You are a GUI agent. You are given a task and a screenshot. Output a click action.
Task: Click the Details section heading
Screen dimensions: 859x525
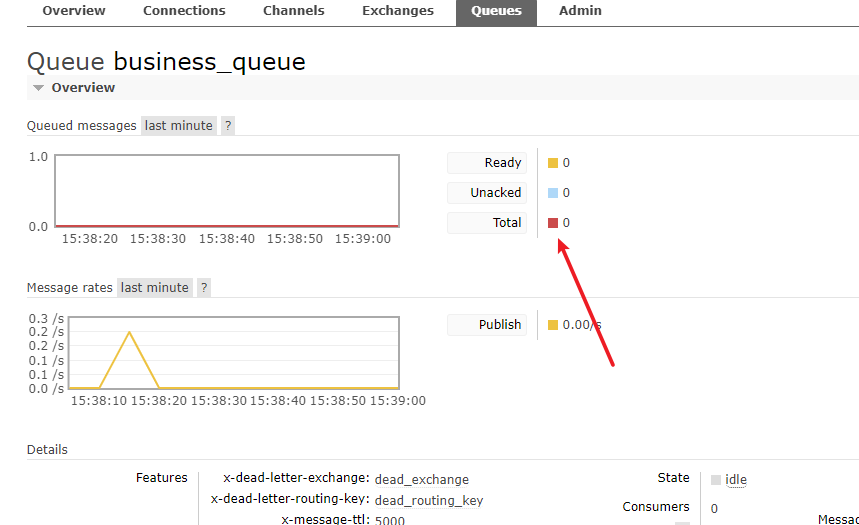(47, 450)
